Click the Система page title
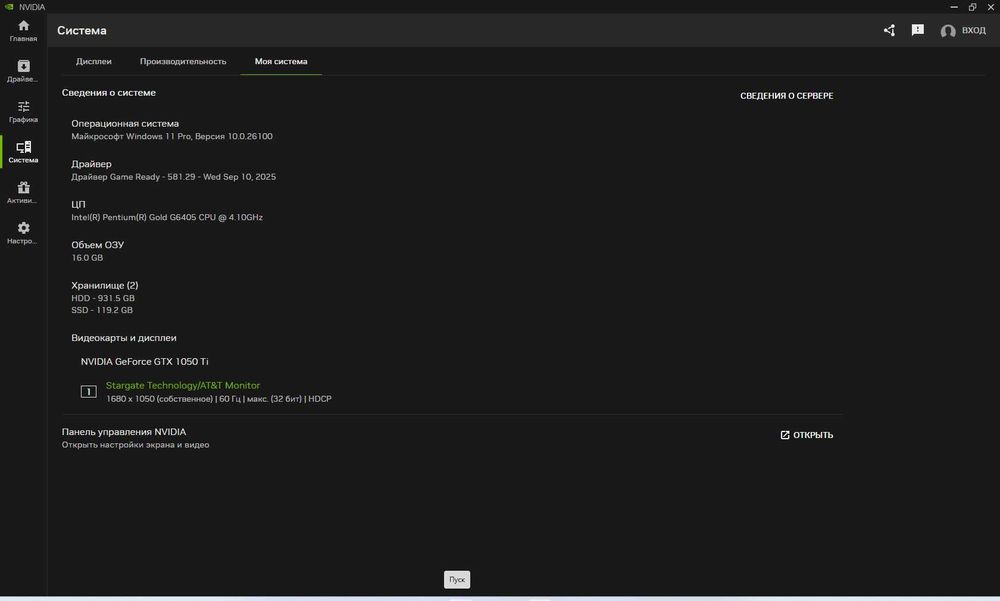This screenshot has height=601, width=1000. pyautogui.click(x=82, y=30)
